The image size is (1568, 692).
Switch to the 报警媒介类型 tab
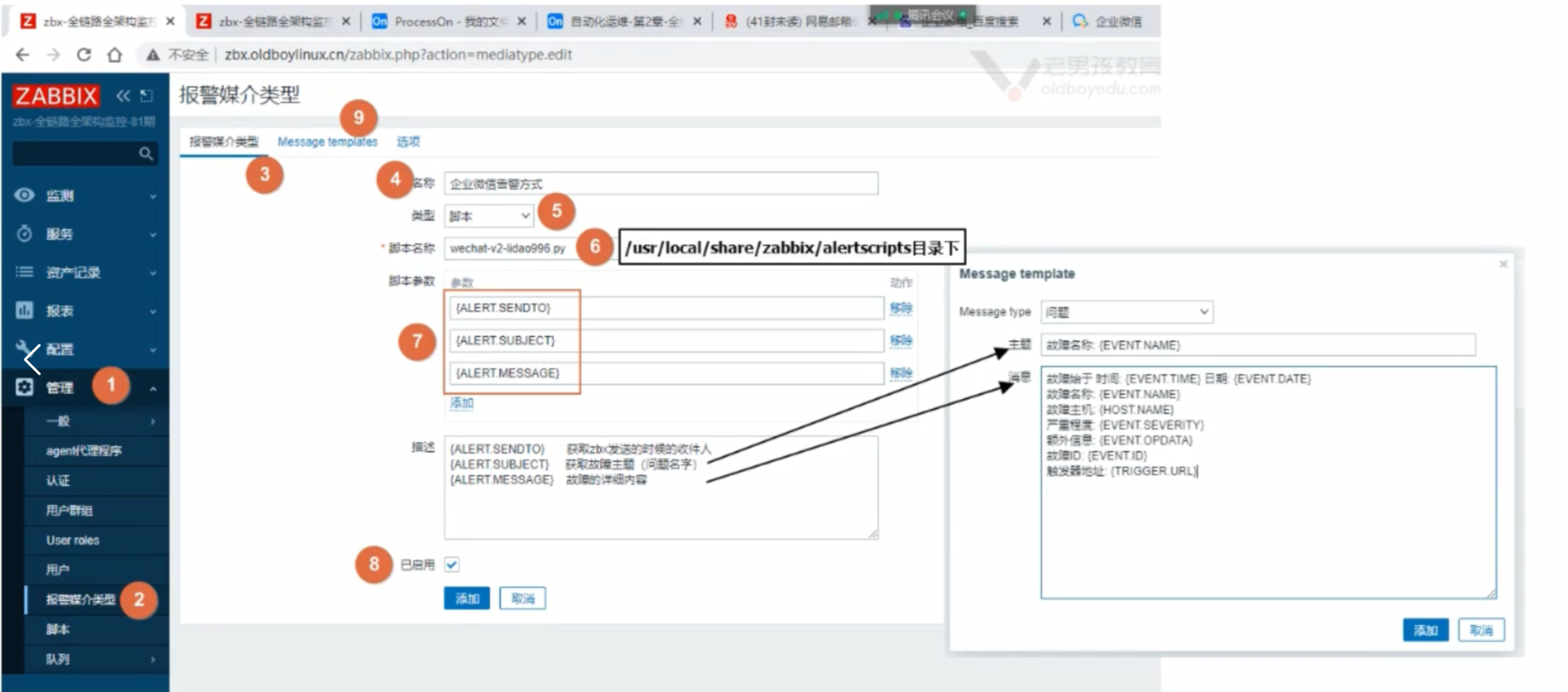[224, 141]
